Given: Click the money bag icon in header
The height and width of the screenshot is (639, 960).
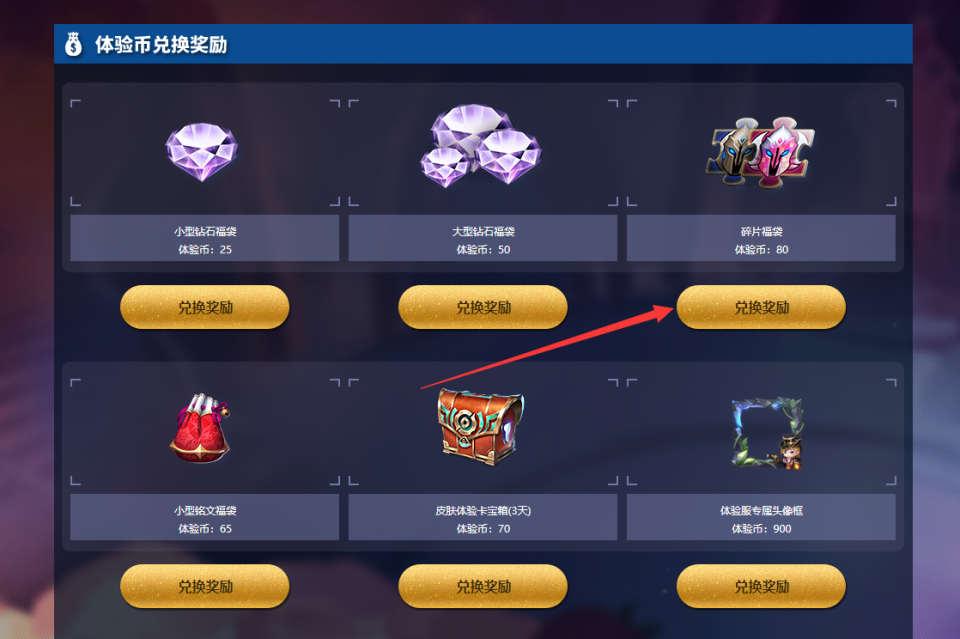Looking at the screenshot, I should pyautogui.click(x=73, y=44).
